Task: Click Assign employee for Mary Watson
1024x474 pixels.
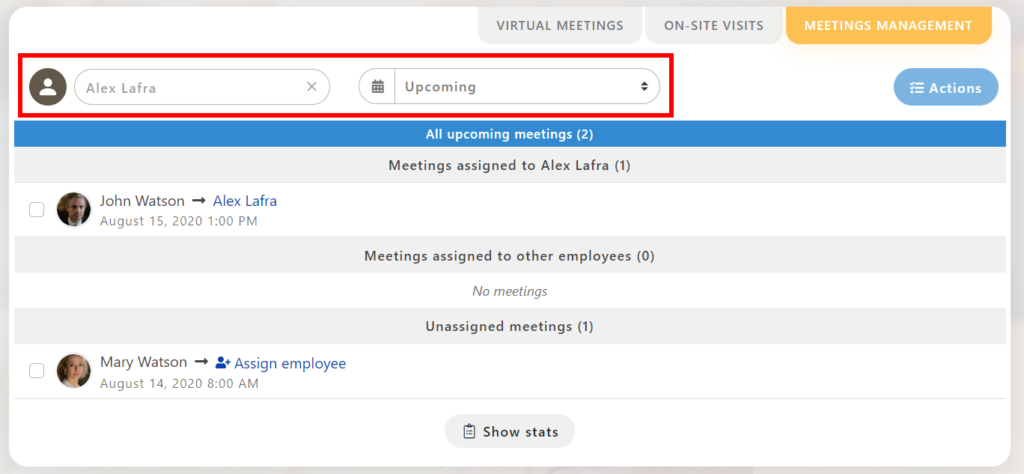Action: coord(290,363)
